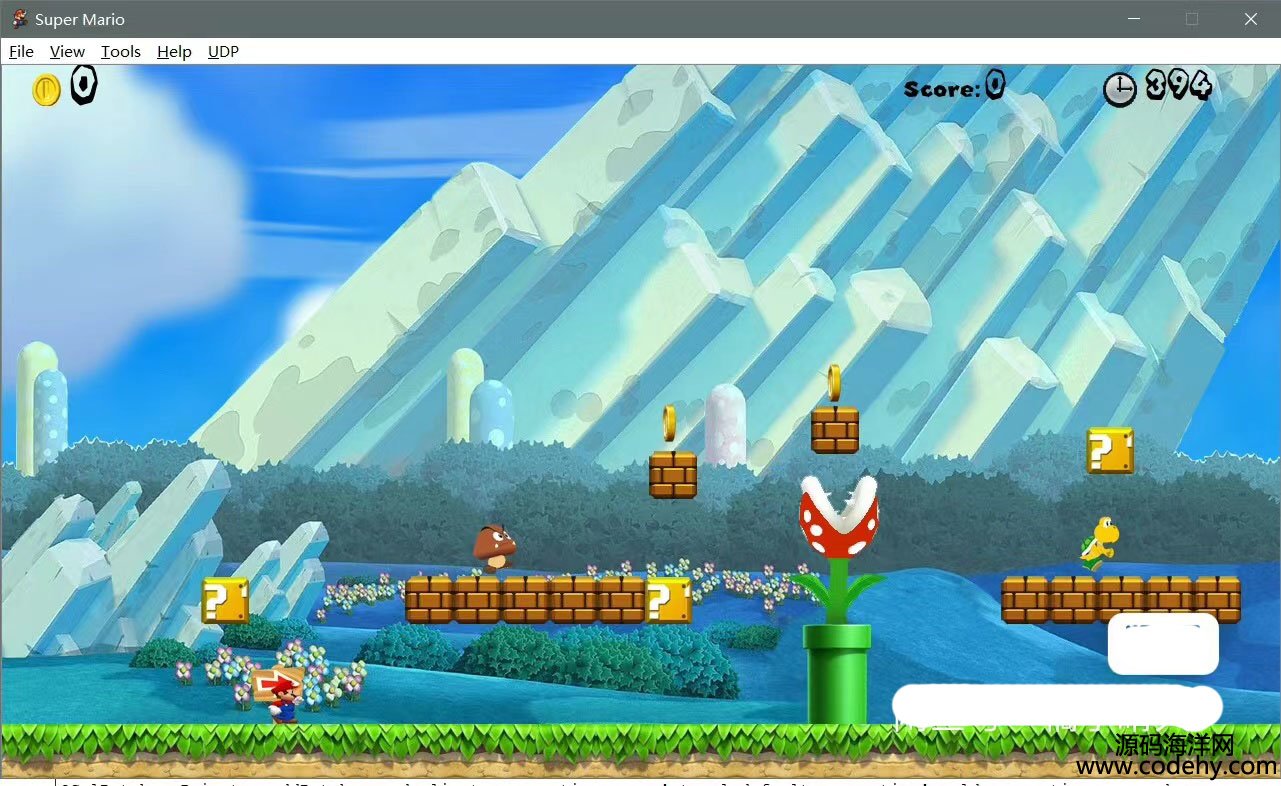Click the red arrow signpost
The height and width of the screenshot is (786, 1281).
click(277, 685)
